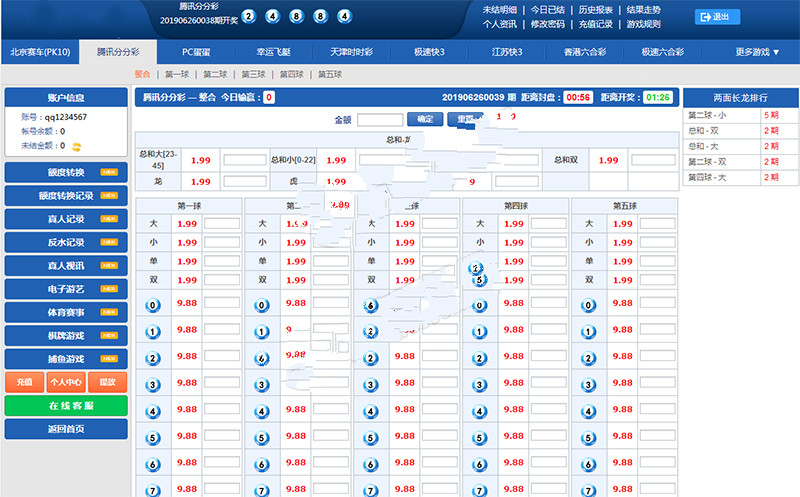Focus the 第一球 大 bet input
Screen dimensions: 800x497
[x=222, y=223]
